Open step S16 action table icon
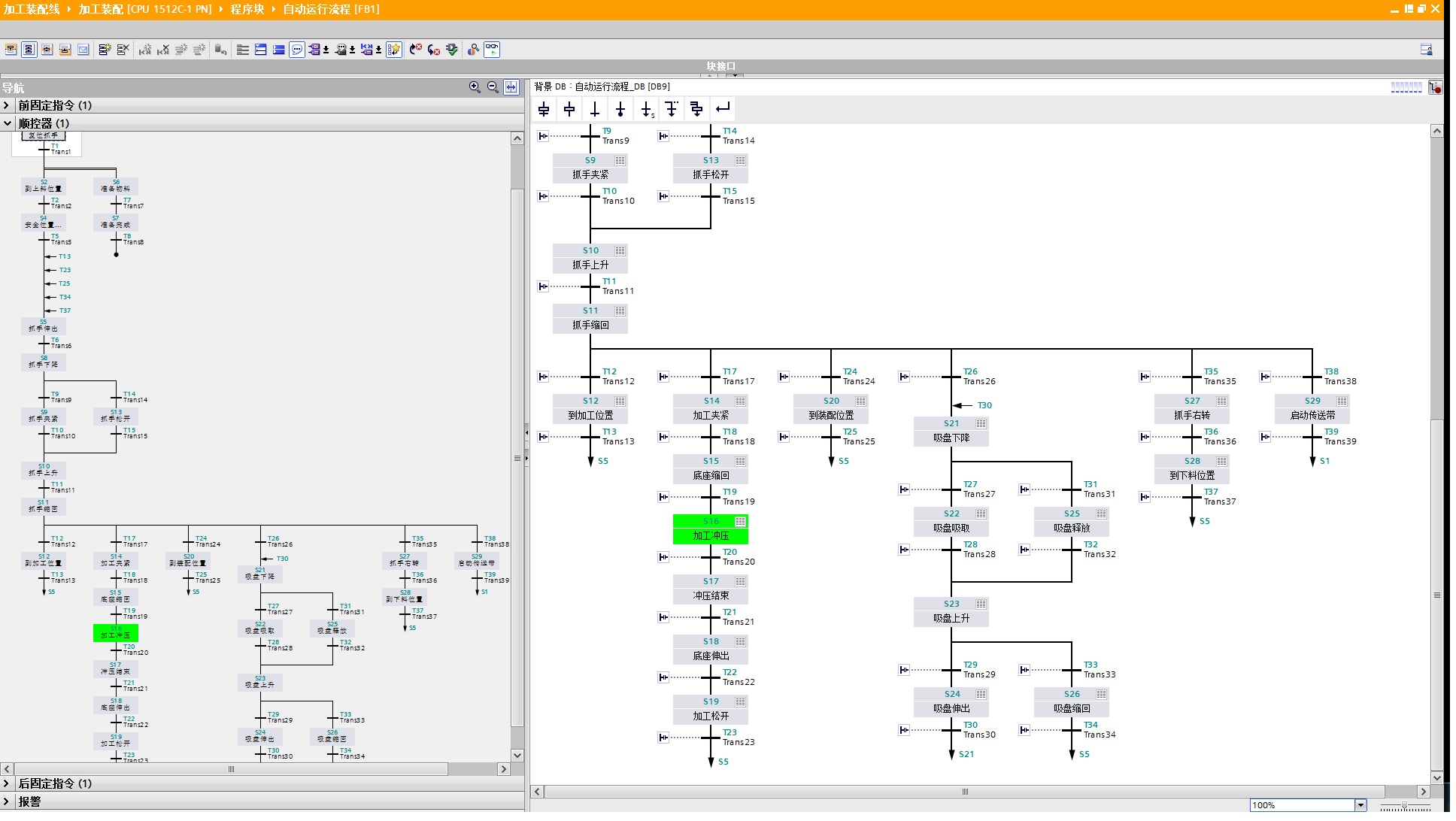Viewport: 1456px width, 821px height. point(740,521)
